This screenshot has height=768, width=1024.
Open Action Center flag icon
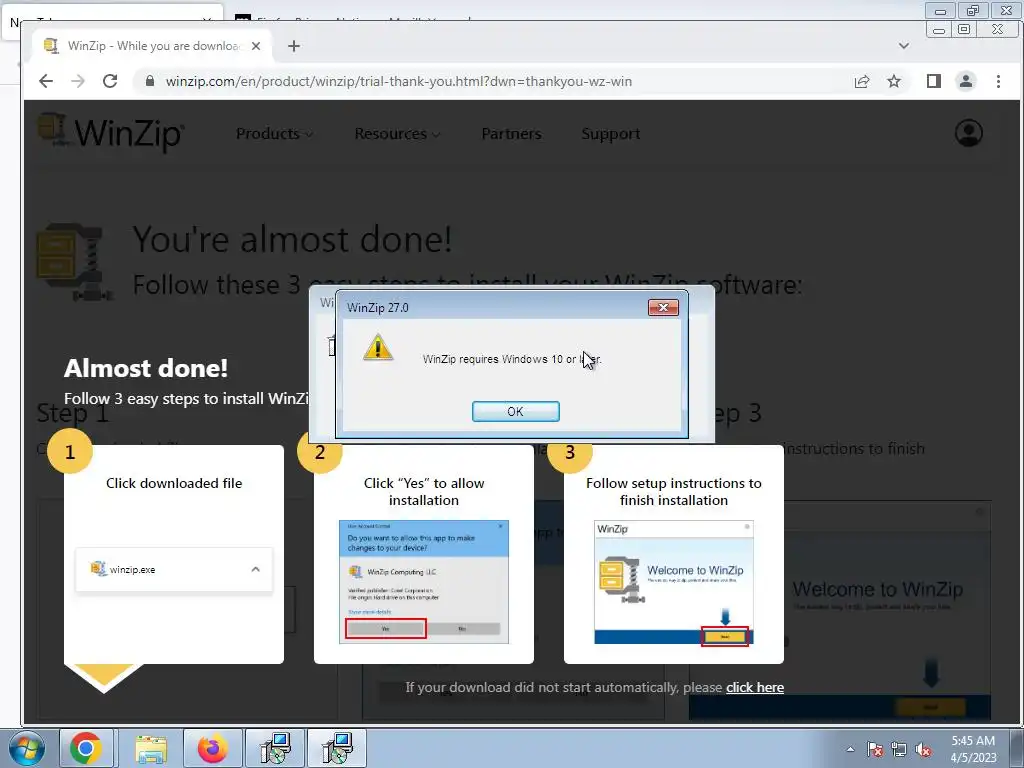(875, 750)
